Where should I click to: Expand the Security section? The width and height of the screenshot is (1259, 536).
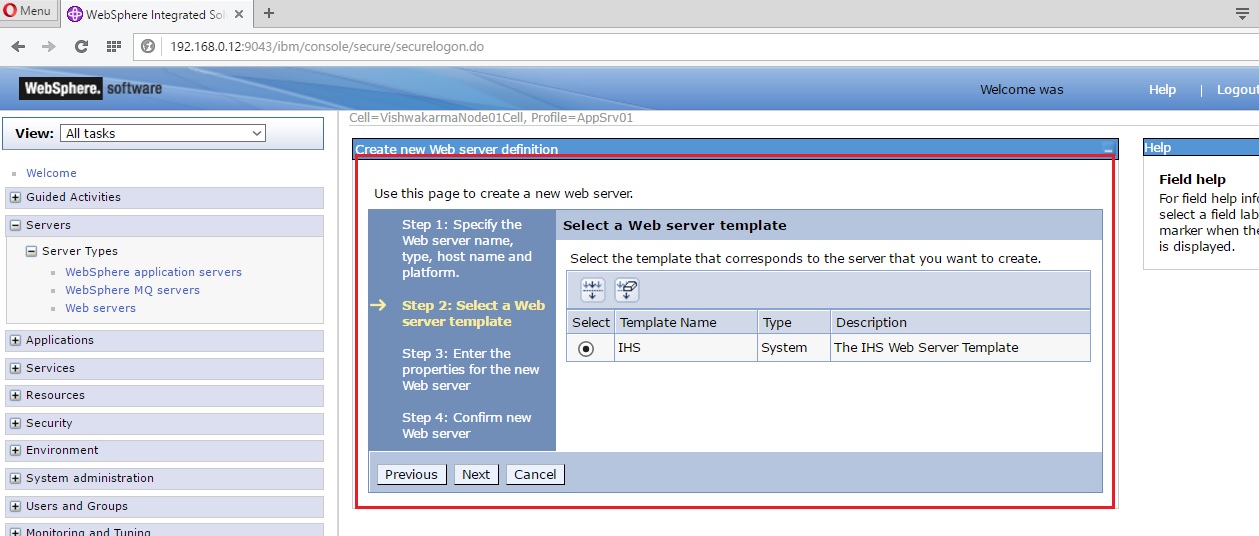(x=15, y=424)
